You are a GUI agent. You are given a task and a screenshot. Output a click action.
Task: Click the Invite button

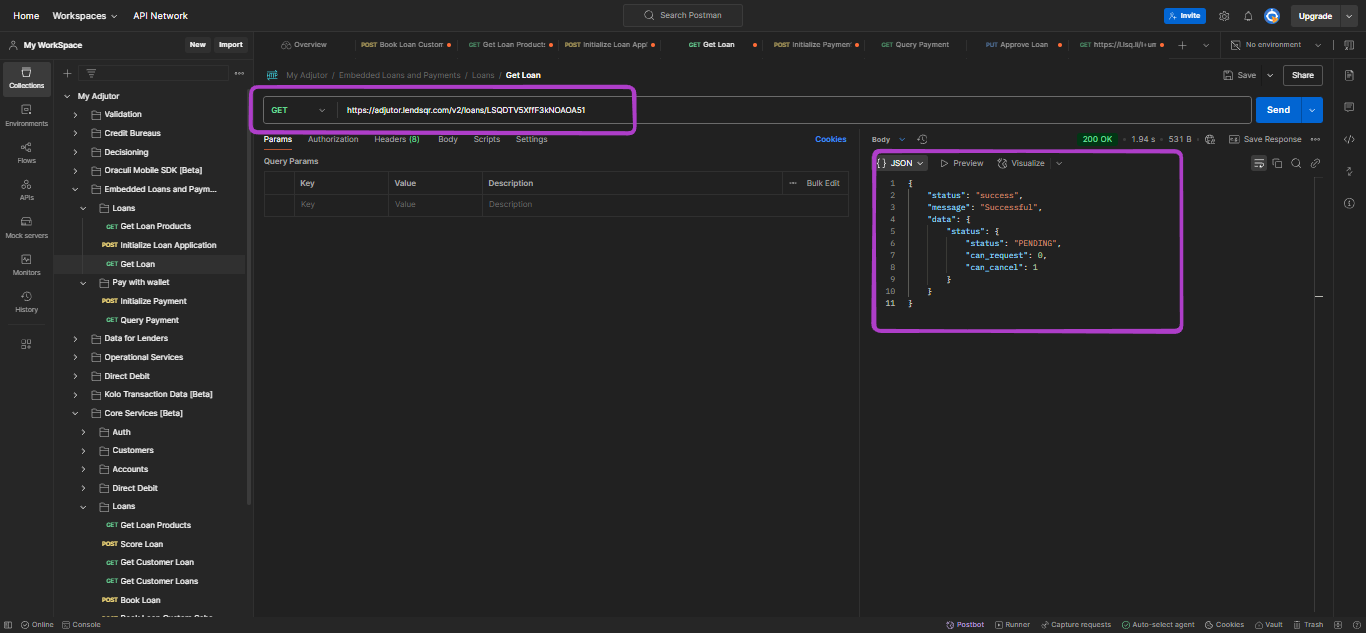pos(1184,16)
